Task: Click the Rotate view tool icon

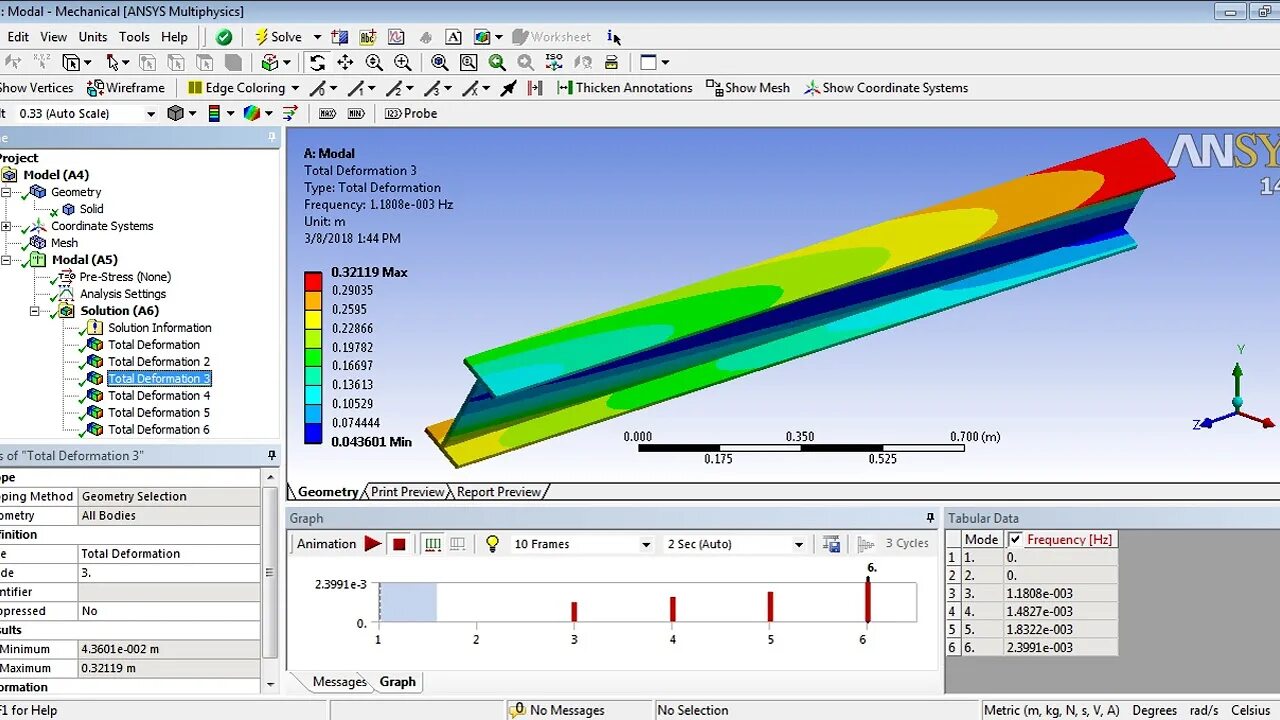Action: click(x=317, y=62)
